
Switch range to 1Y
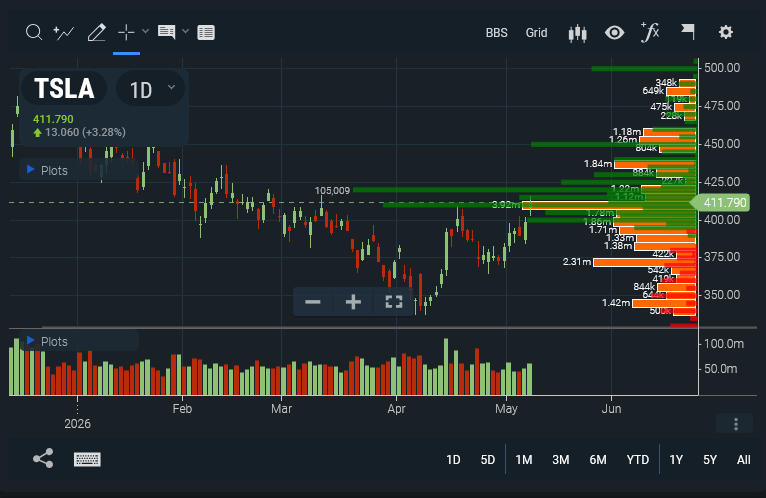[x=676, y=460]
